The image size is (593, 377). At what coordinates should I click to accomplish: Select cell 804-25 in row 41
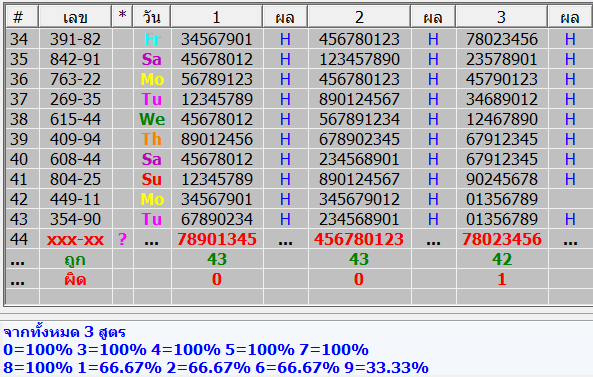pos(75,179)
